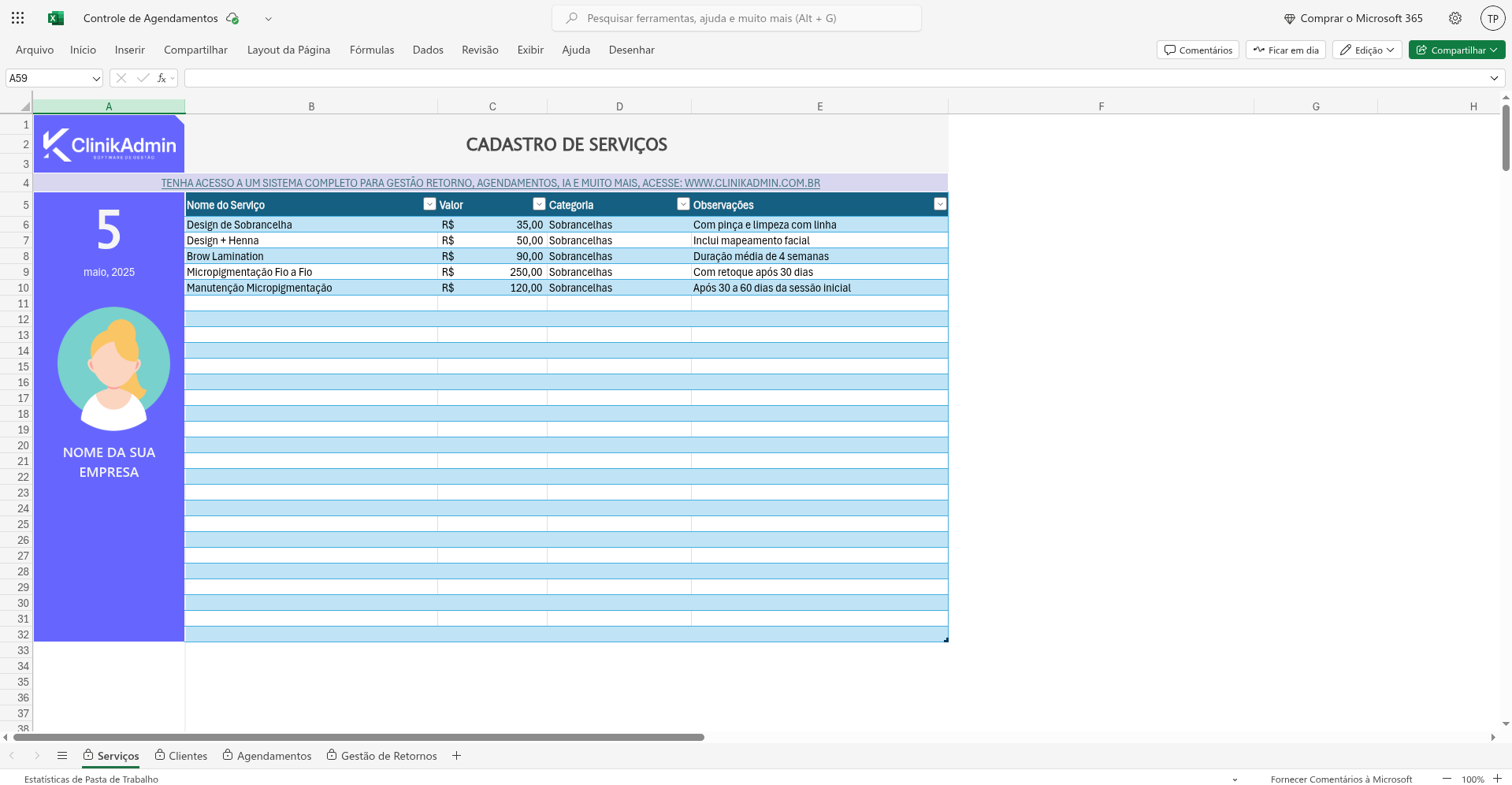Open the all sheets list icon
The height and width of the screenshot is (785, 1512).
62,756
